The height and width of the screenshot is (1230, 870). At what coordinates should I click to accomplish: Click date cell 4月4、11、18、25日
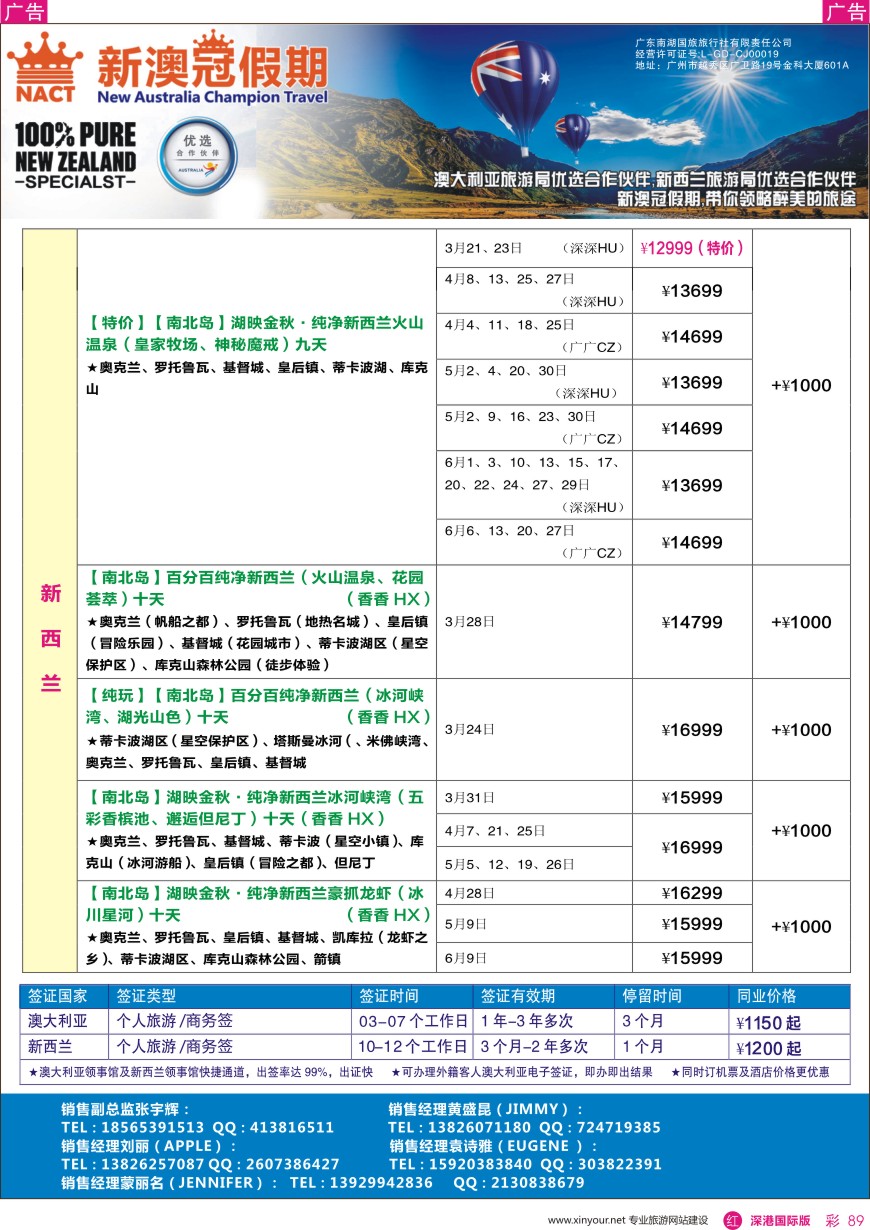(535, 336)
